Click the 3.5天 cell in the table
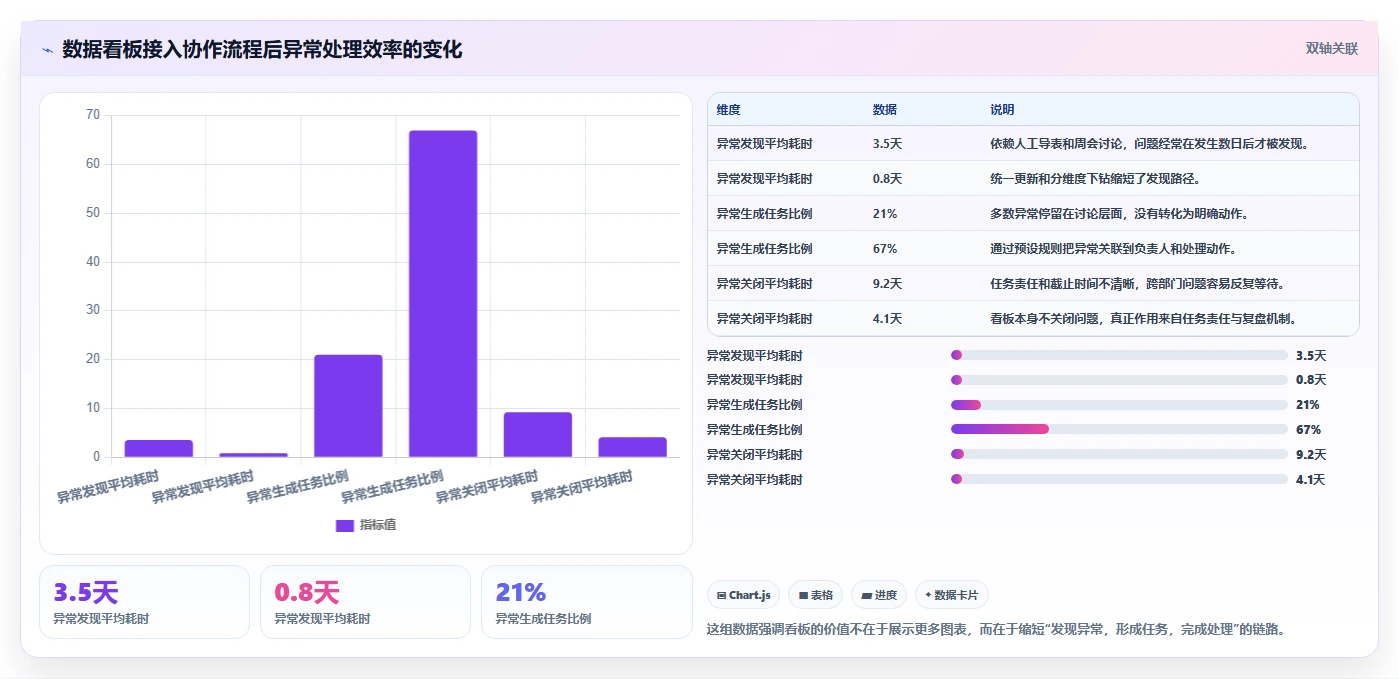 tap(887, 144)
